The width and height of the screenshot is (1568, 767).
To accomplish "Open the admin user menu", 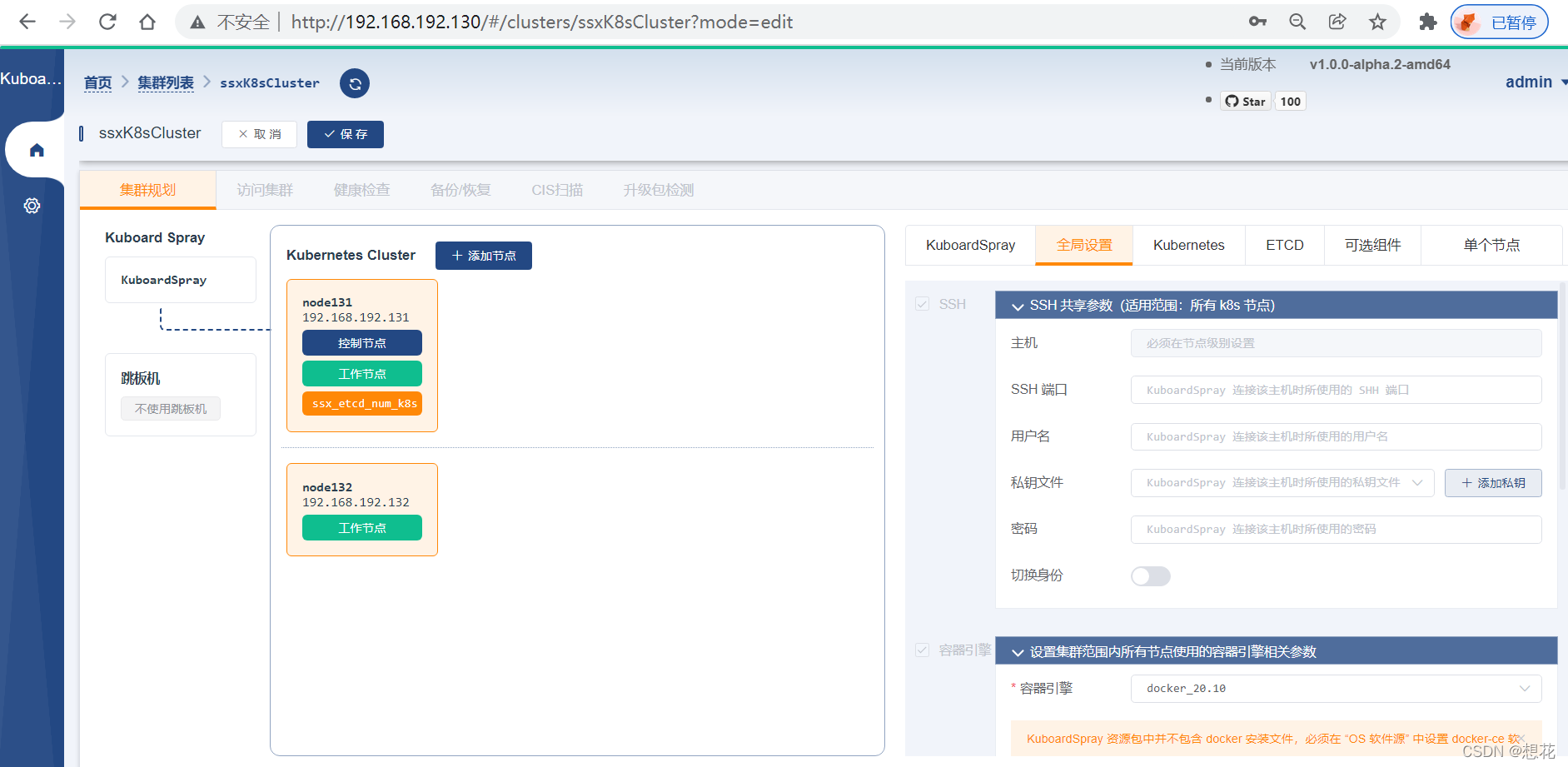I will (x=1536, y=82).
